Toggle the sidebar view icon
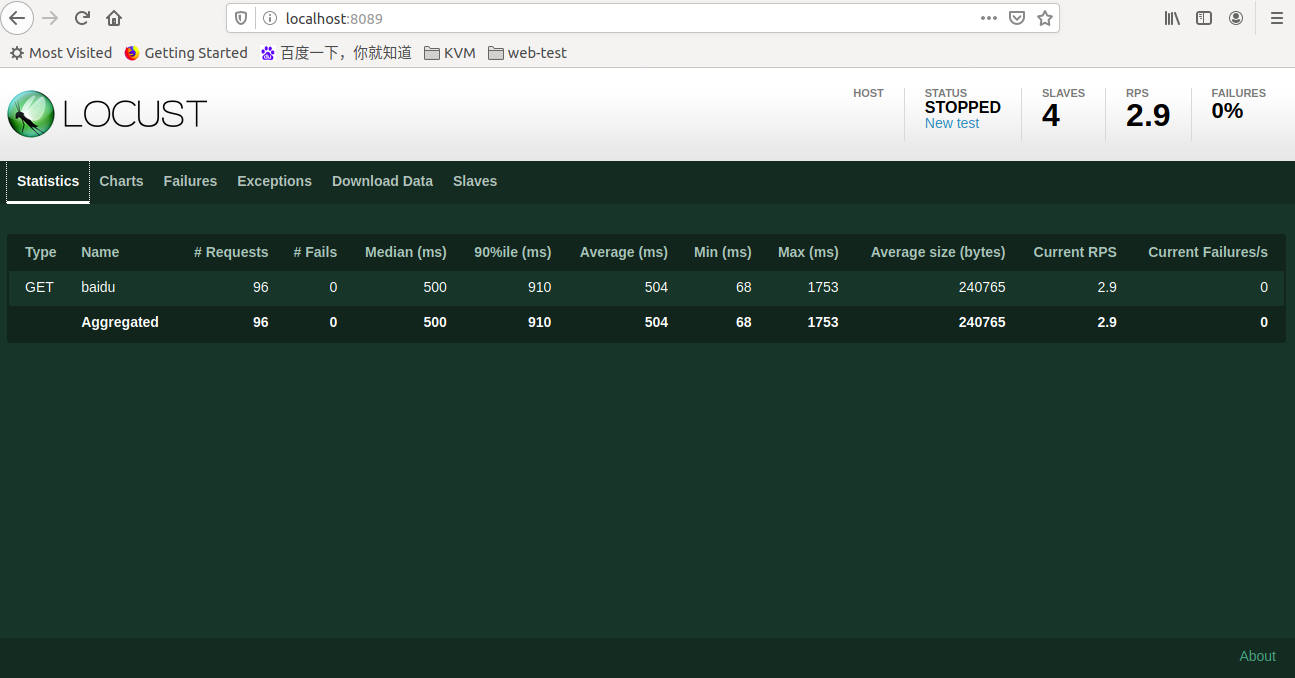Viewport: 1295px width, 678px height. (1204, 18)
